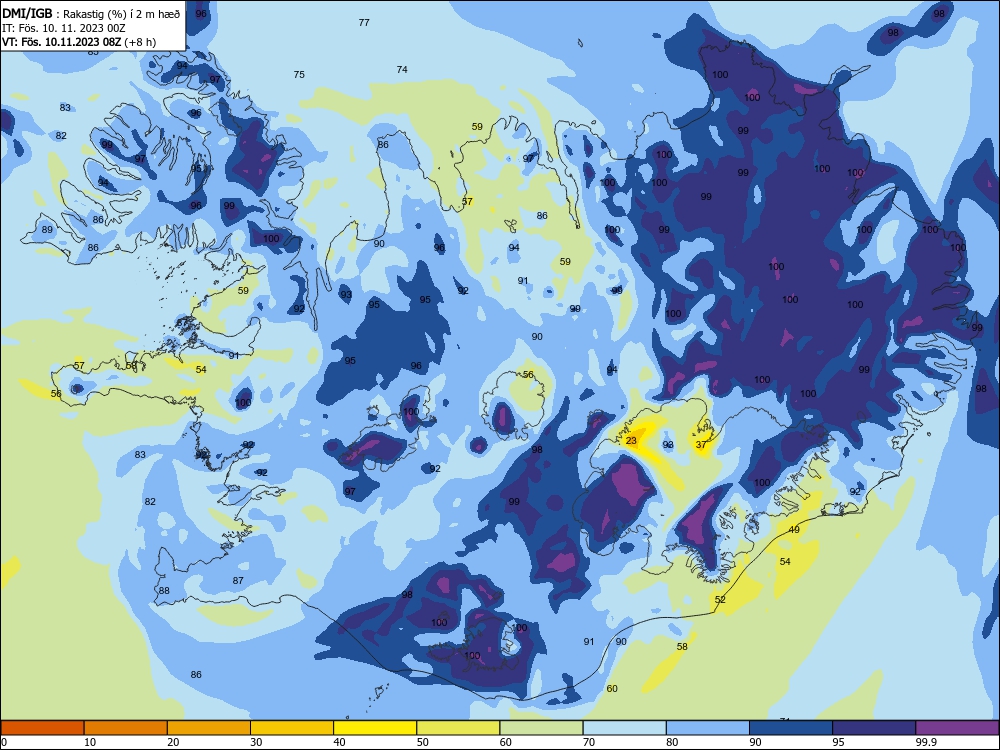Click the purple above-99.9 legend swatch

pos(957,728)
